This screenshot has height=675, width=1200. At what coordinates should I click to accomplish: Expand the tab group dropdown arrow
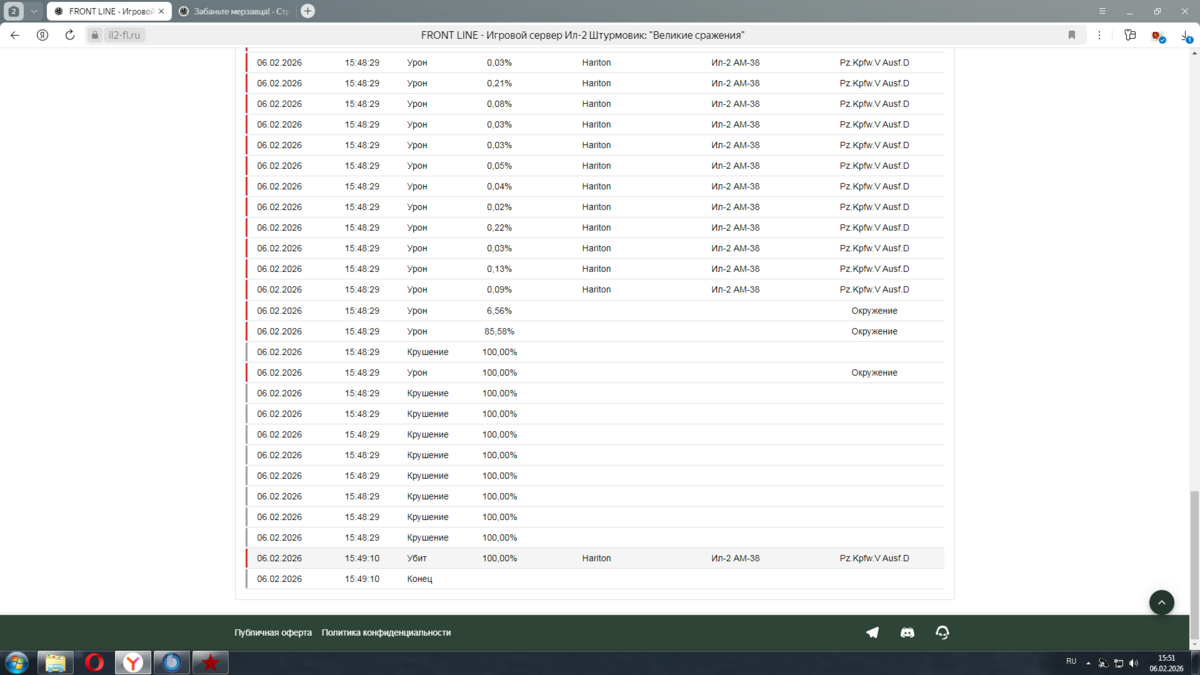[33, 11]
